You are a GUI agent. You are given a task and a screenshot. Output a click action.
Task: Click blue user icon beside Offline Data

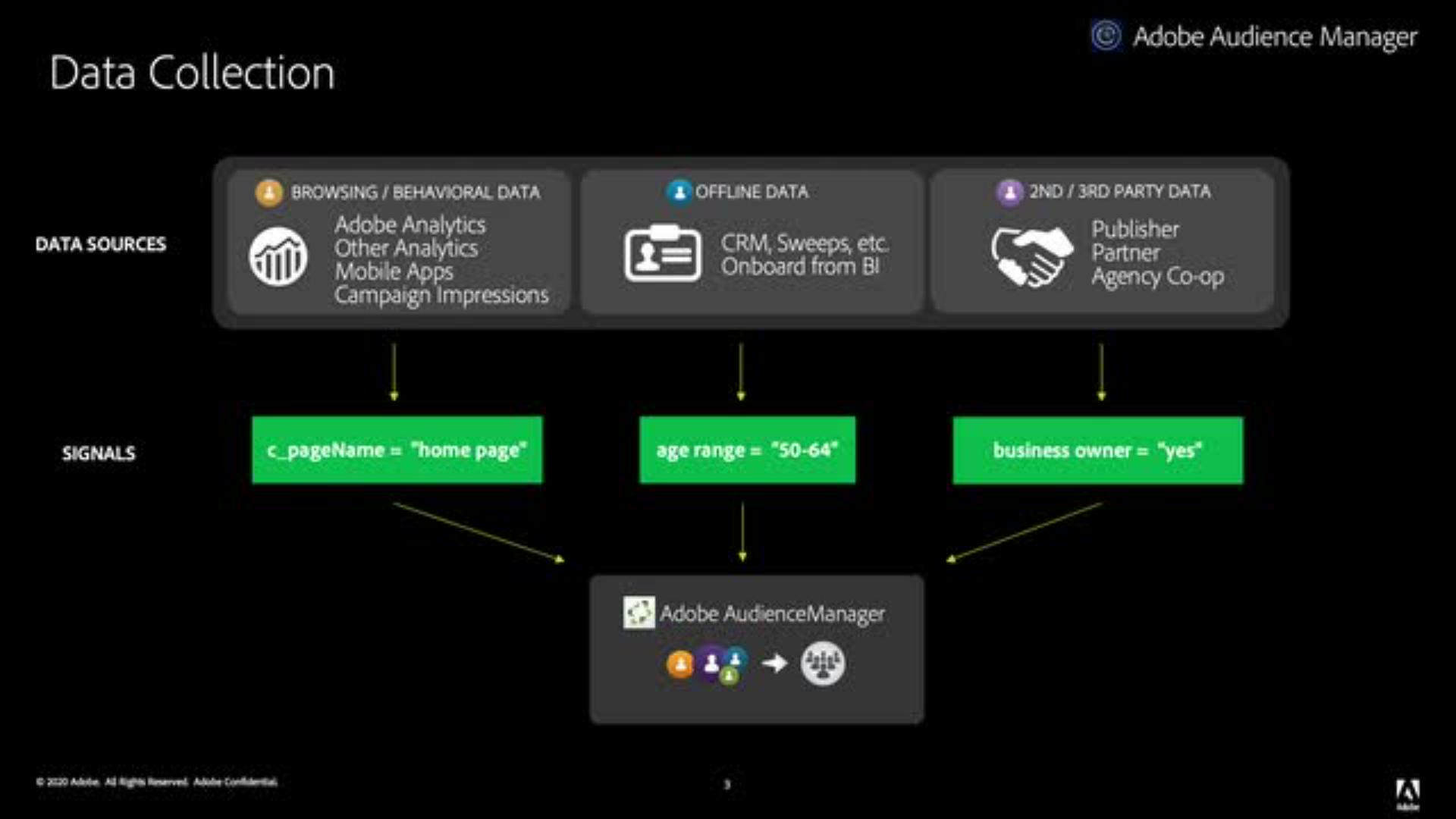click(x=679, y=192)
